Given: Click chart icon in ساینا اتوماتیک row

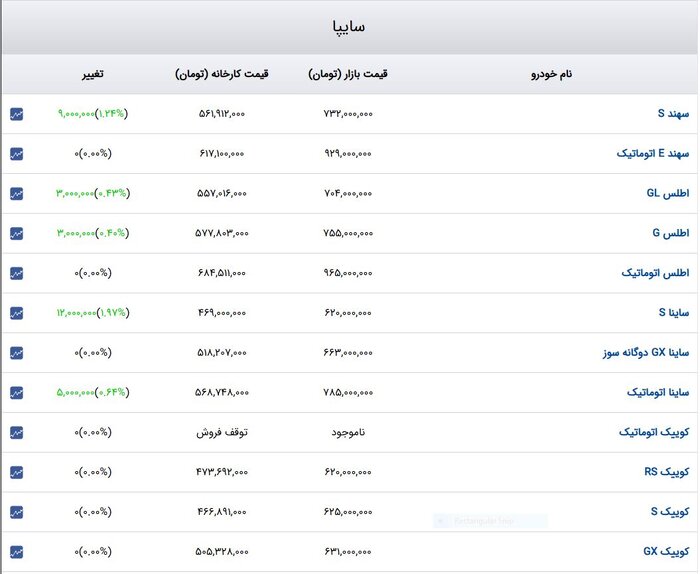Looking at the screenshot, I should pos(16,393).
